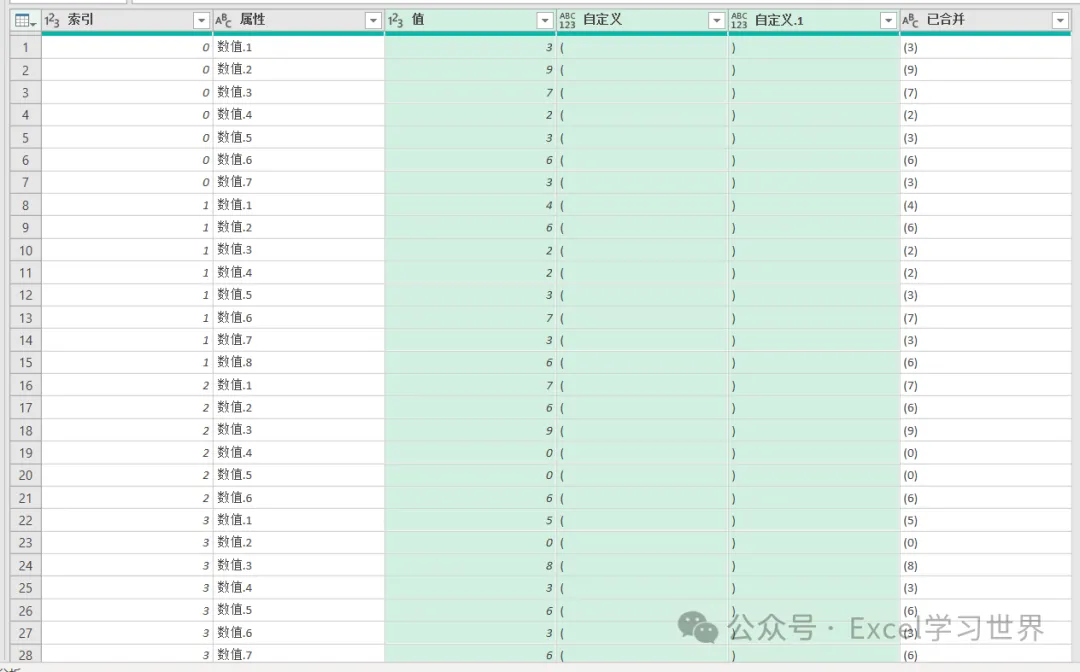Screen dimensions: 1080x672
Task: Click 数值.8 cell in row 15
Action: [298, 363]
